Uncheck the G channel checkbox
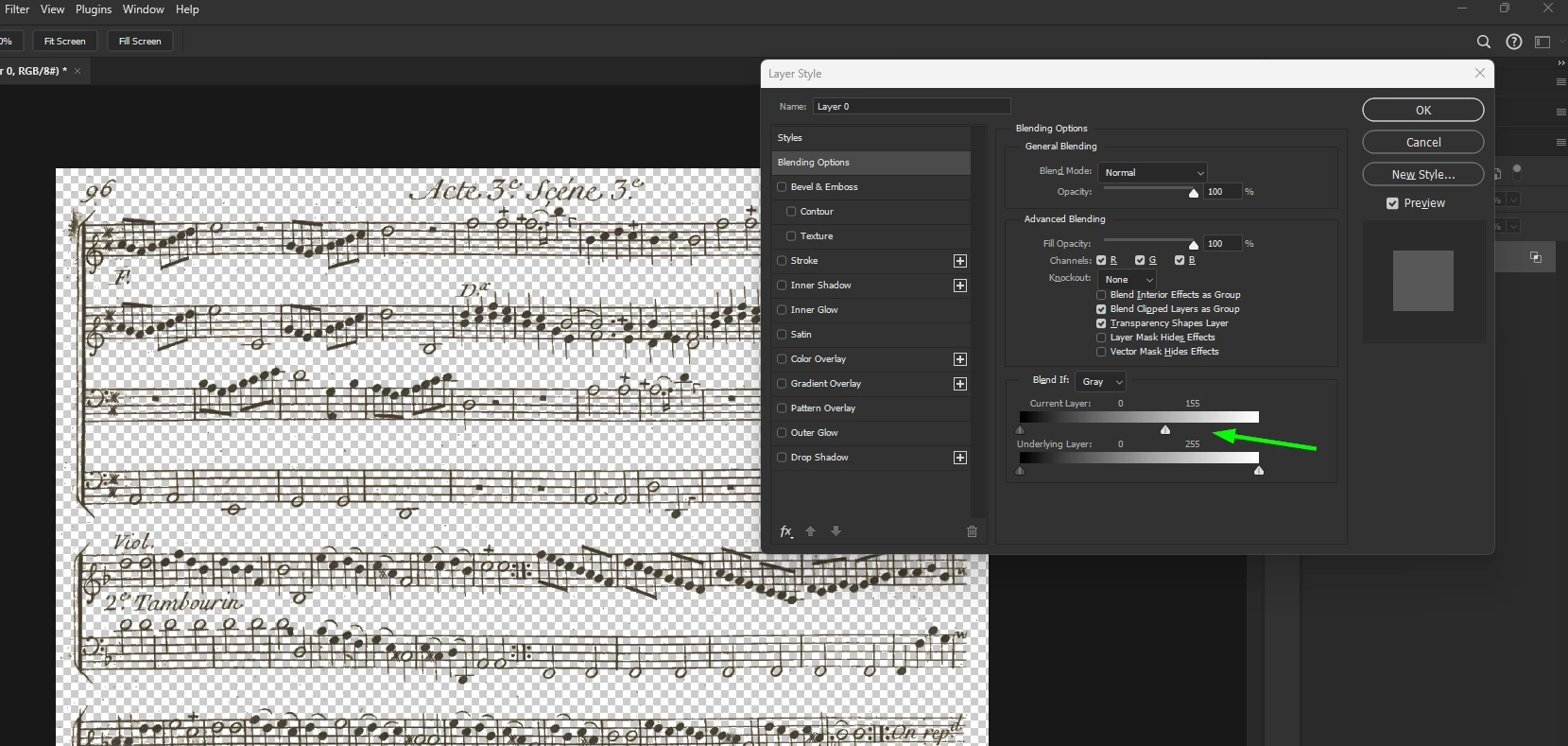The width and height of the screenshot is (1568, 746). pyautogui.click(x=1140, y=260)
